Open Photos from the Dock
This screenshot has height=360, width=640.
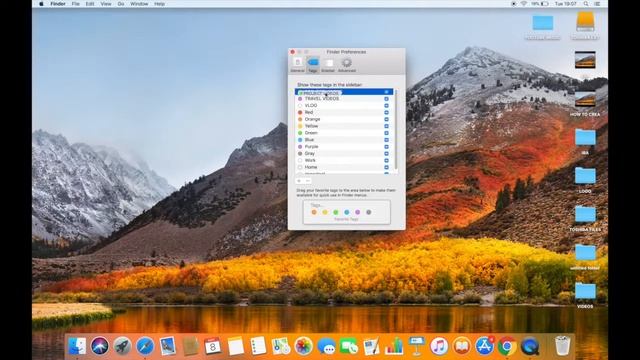[x=303, y=346]
